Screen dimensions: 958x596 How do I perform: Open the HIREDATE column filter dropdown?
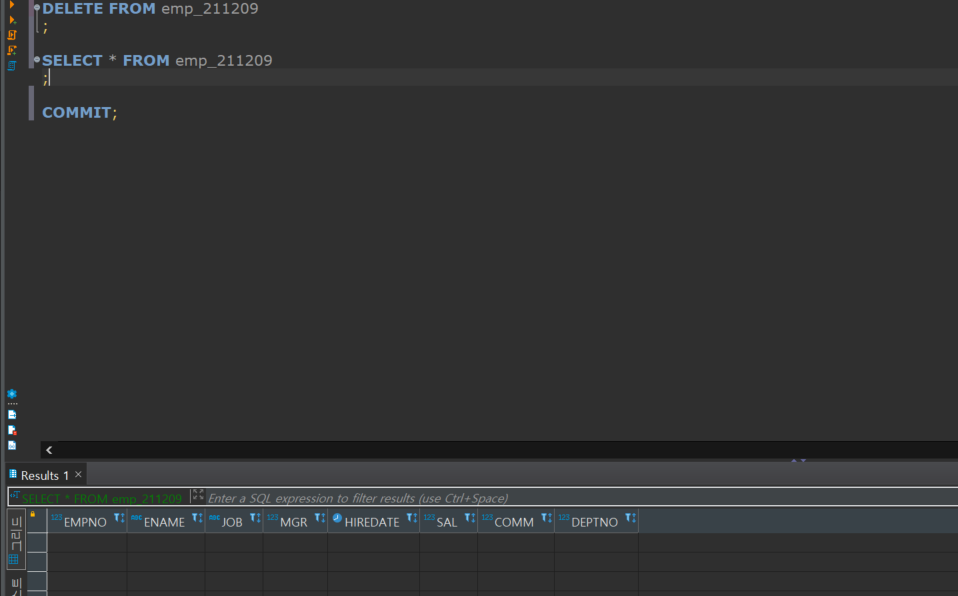pos(410,519)
